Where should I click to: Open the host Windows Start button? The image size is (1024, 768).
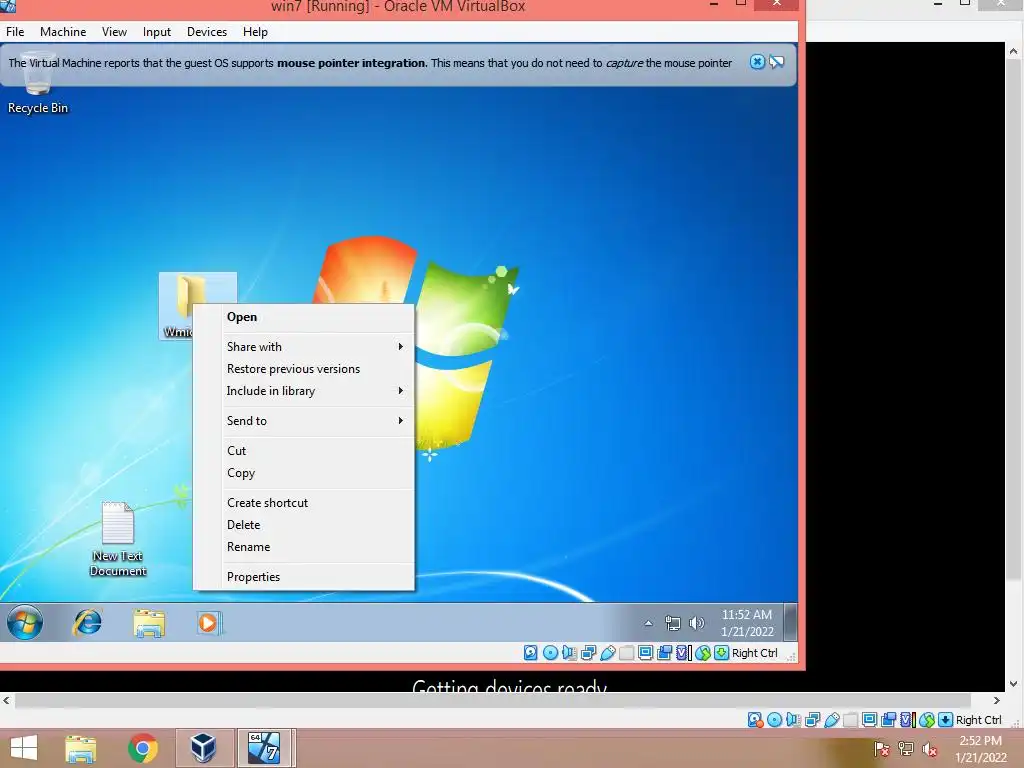[x=24, y=748]
